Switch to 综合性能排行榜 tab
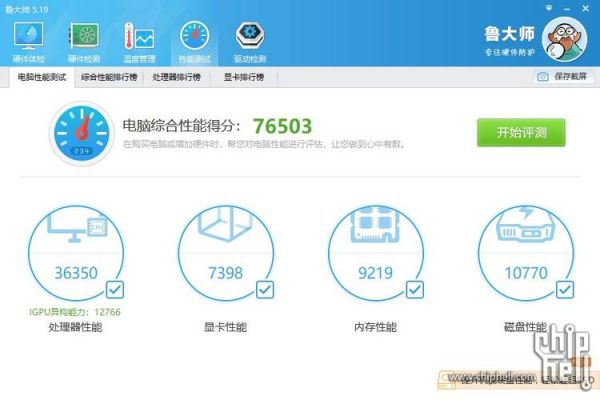 tap(109, 77)
